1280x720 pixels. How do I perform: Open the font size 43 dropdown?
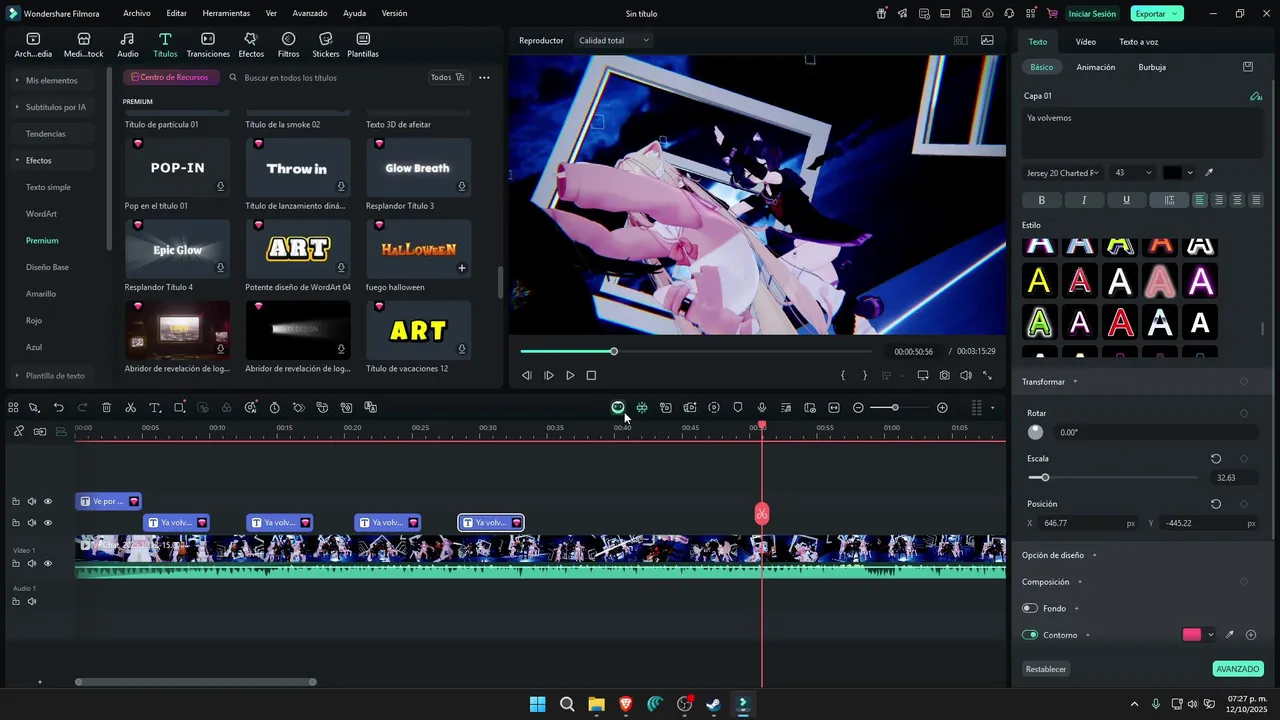tap(1134, 173)
